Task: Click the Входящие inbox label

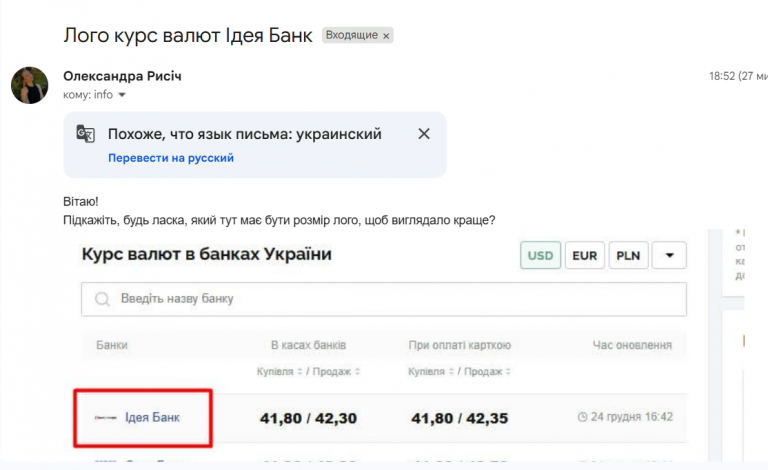Action: tap(349, 36)
